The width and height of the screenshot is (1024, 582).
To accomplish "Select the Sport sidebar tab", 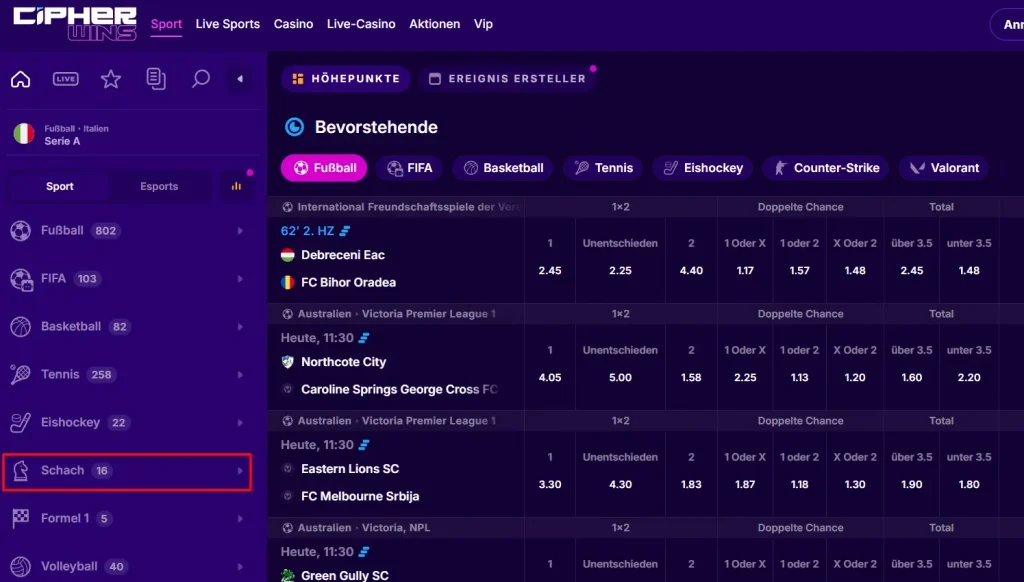I will point(59,186).
